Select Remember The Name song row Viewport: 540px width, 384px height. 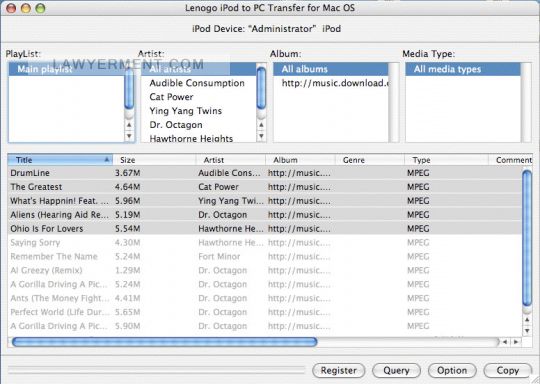click(264, 257)
